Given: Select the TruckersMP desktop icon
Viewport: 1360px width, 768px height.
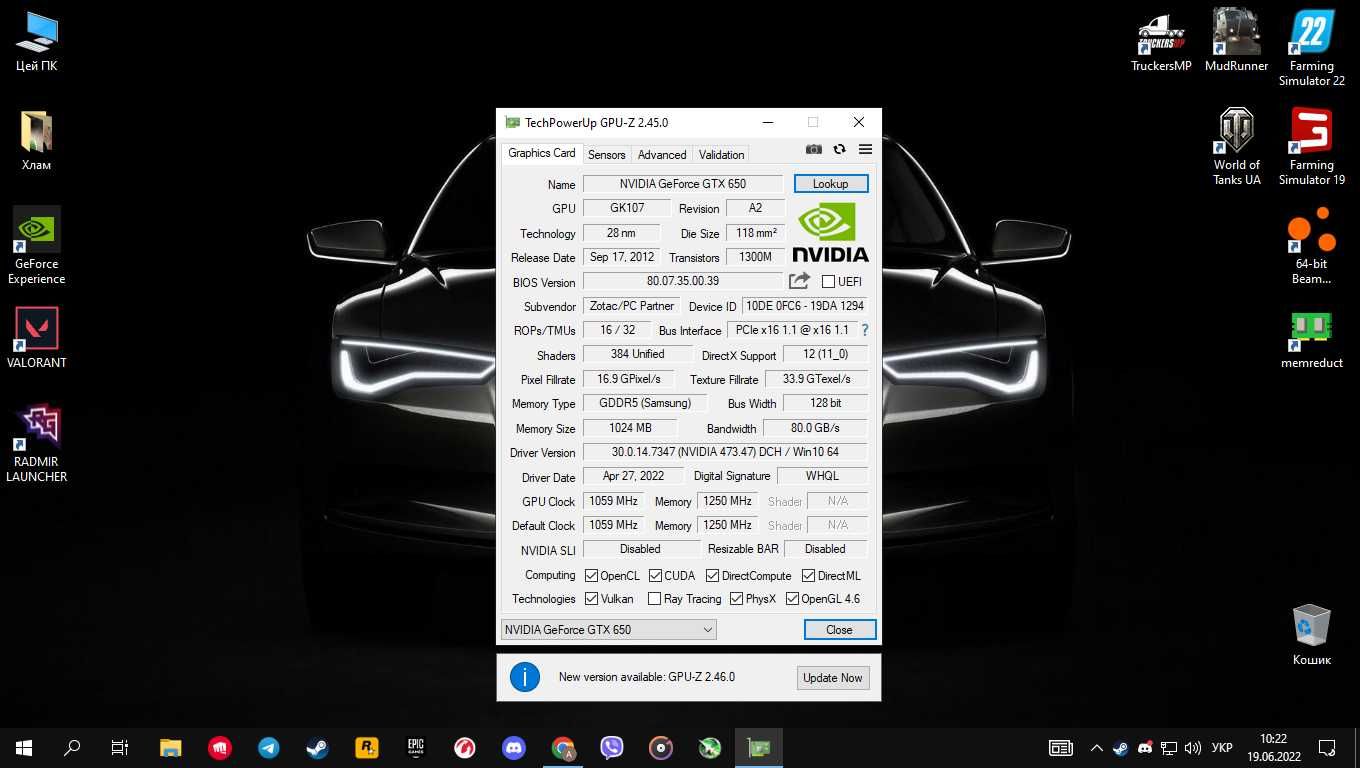Looking at the screenshot, I should [x=1161, y=41].
